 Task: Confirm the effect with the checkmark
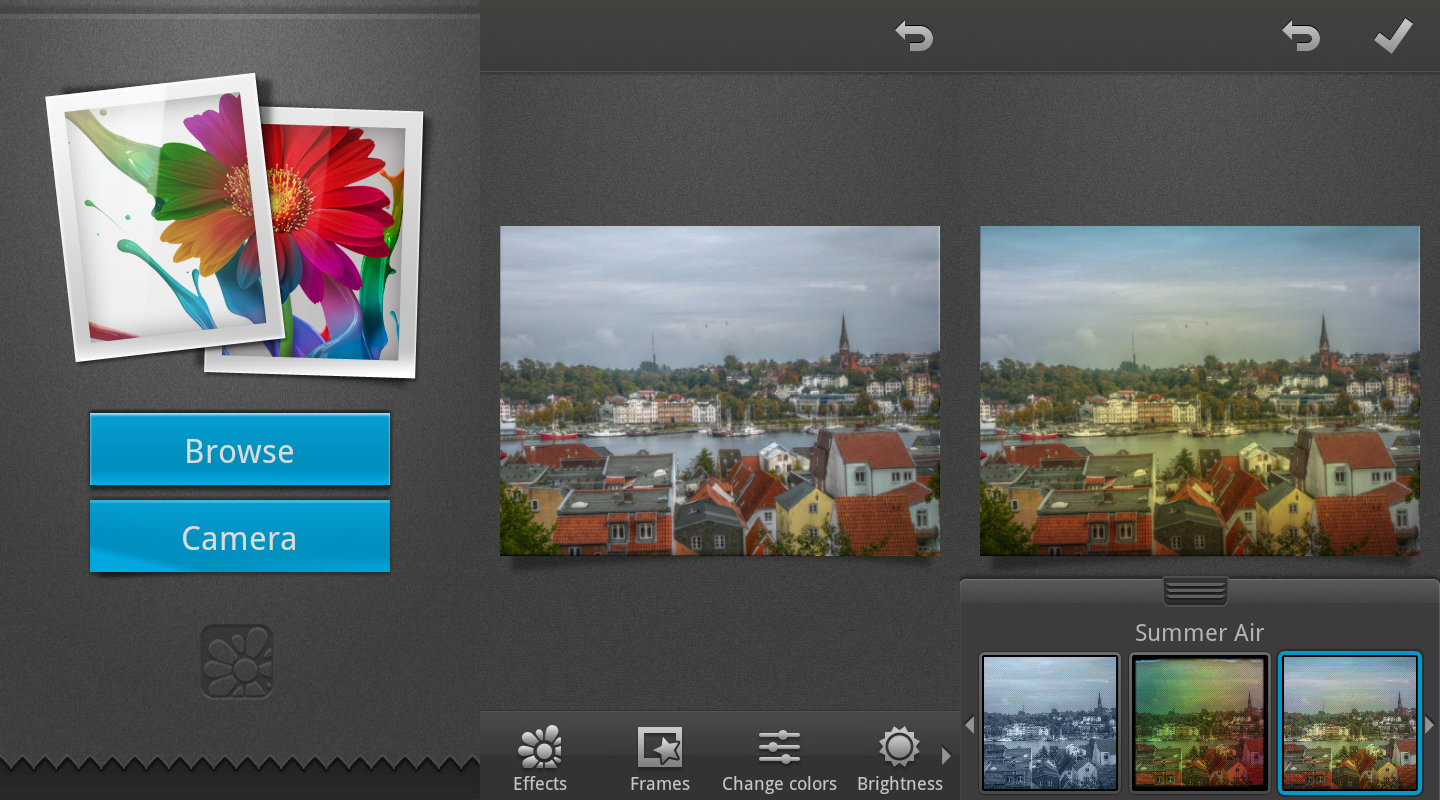coord(1393,37)
